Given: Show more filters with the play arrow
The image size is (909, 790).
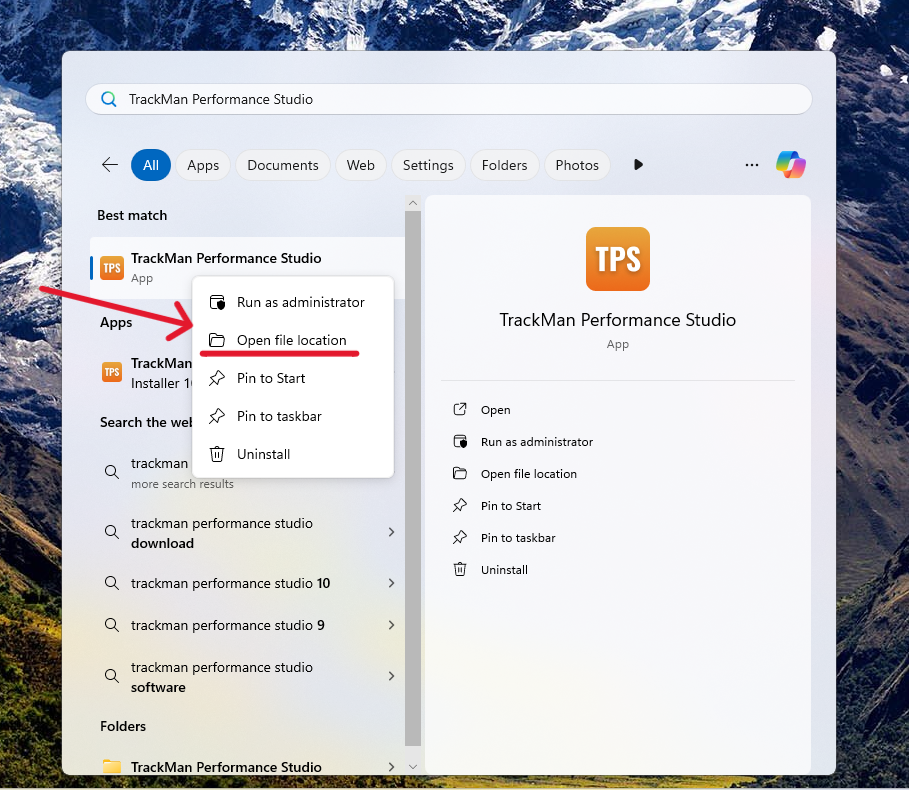Looking at the screenshot, I should coord(638,165).
